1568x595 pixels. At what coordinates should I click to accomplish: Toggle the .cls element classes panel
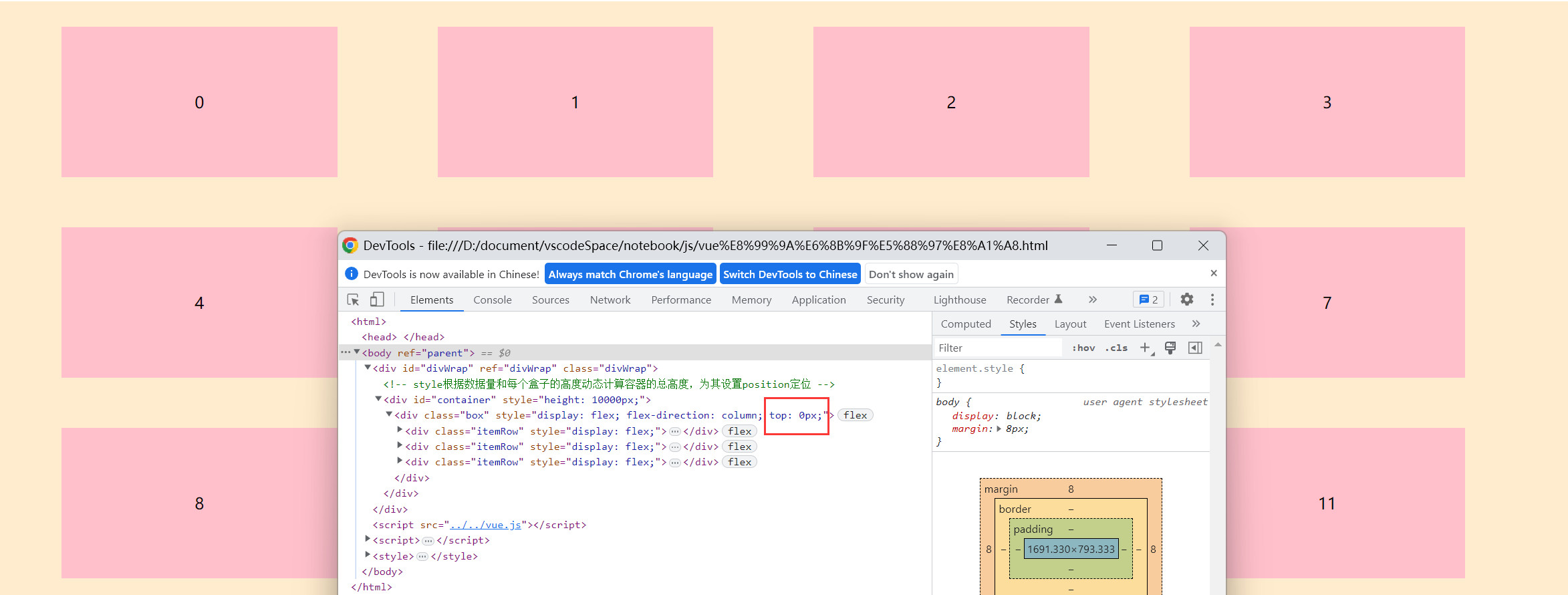[1116, 348]
